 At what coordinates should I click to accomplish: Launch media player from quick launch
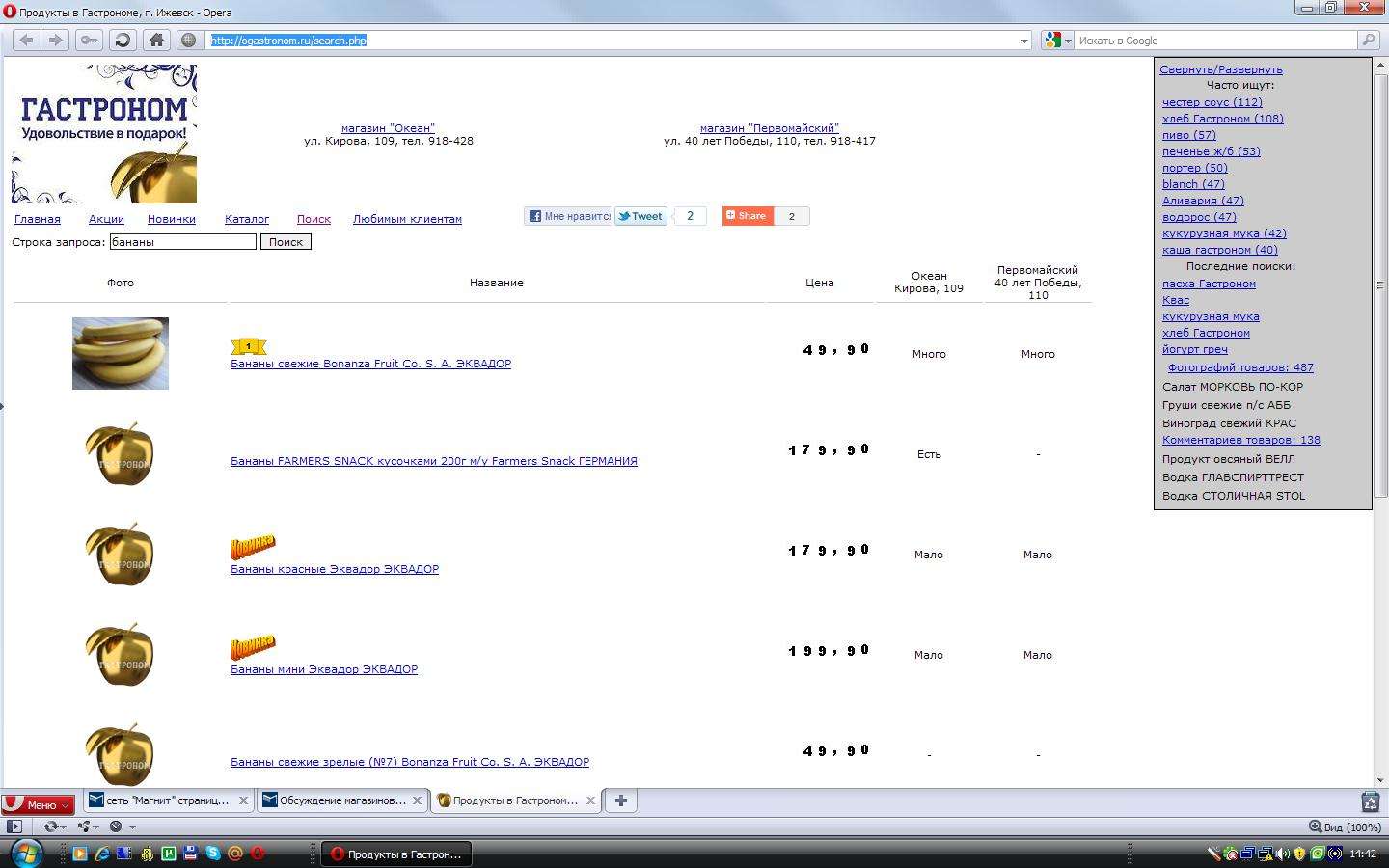click(x=79, y=854)
